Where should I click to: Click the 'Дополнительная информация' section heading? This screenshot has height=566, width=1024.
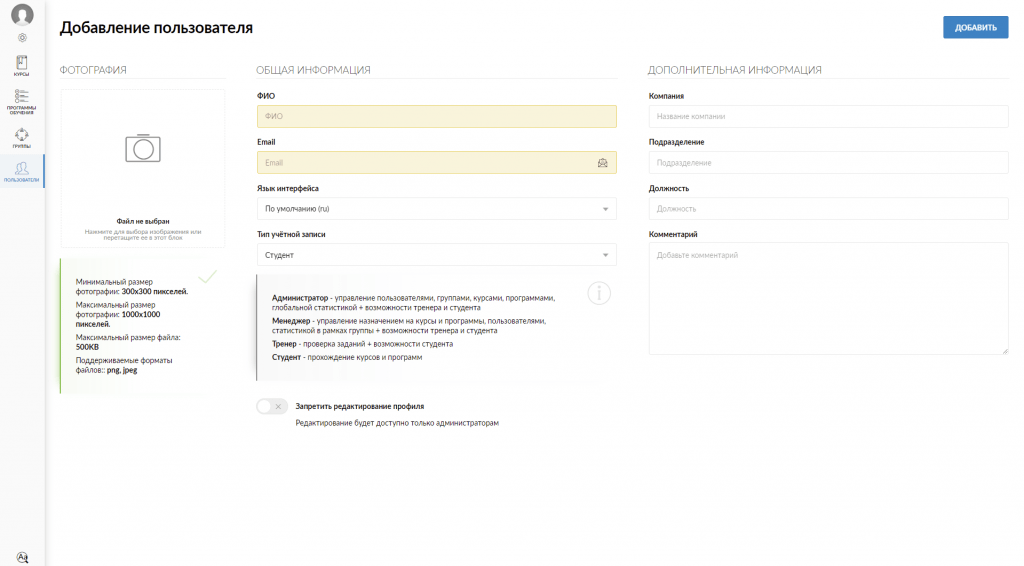click(735, 70)
